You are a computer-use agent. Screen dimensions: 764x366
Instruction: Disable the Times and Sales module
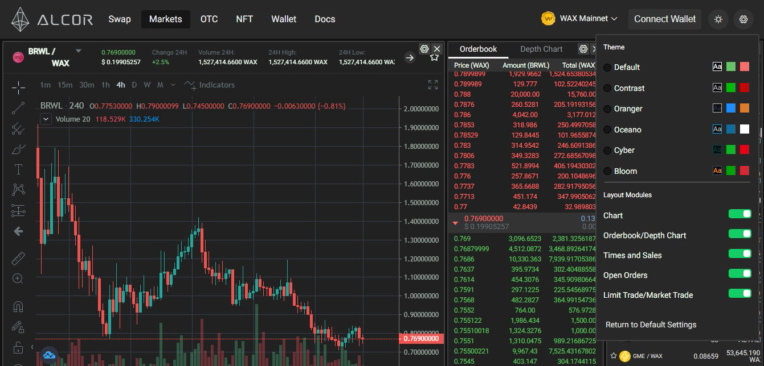click(740, 254)
